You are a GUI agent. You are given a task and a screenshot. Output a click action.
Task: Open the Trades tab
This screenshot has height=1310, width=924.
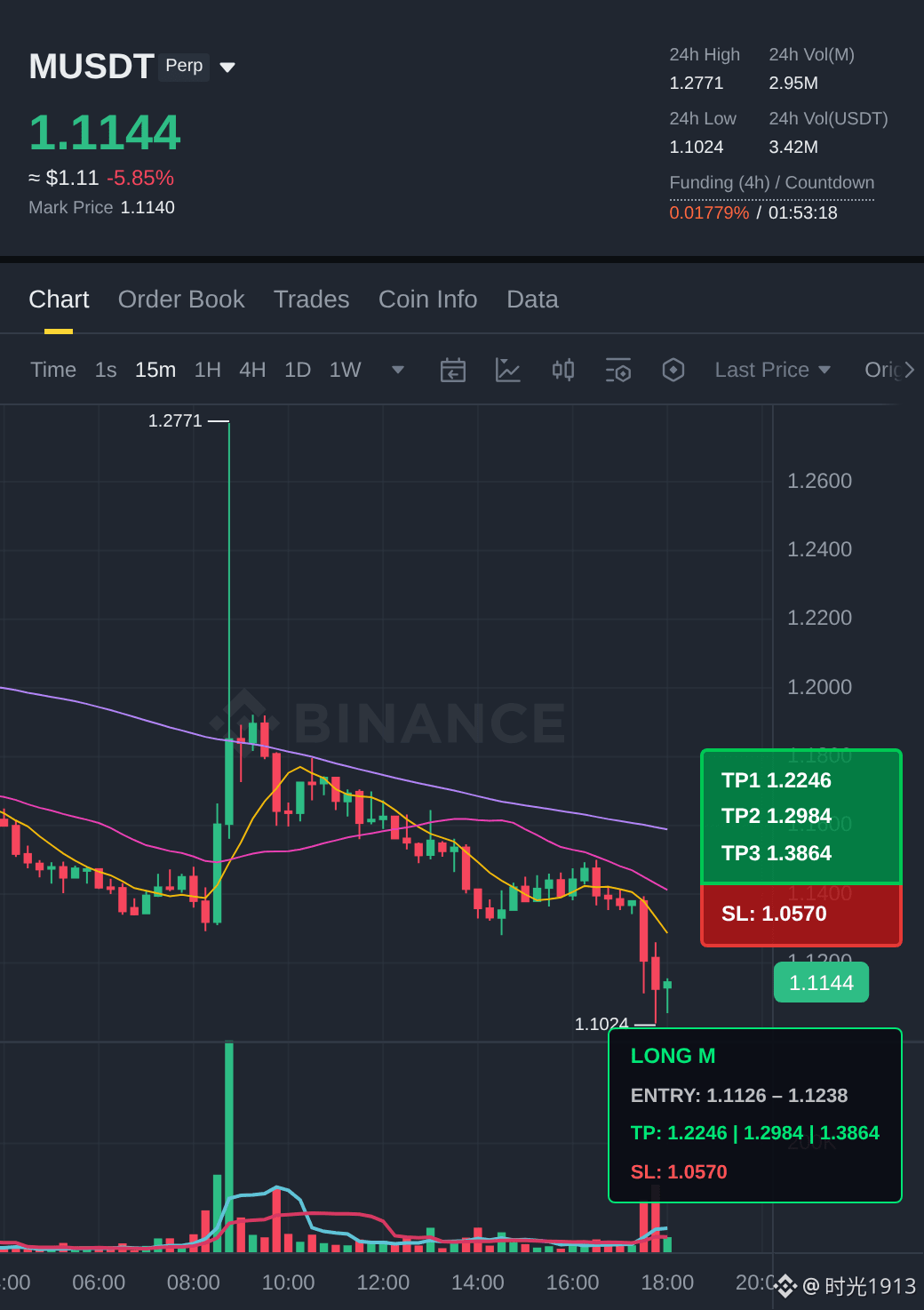pyautogui.click(x=312, y=300)
